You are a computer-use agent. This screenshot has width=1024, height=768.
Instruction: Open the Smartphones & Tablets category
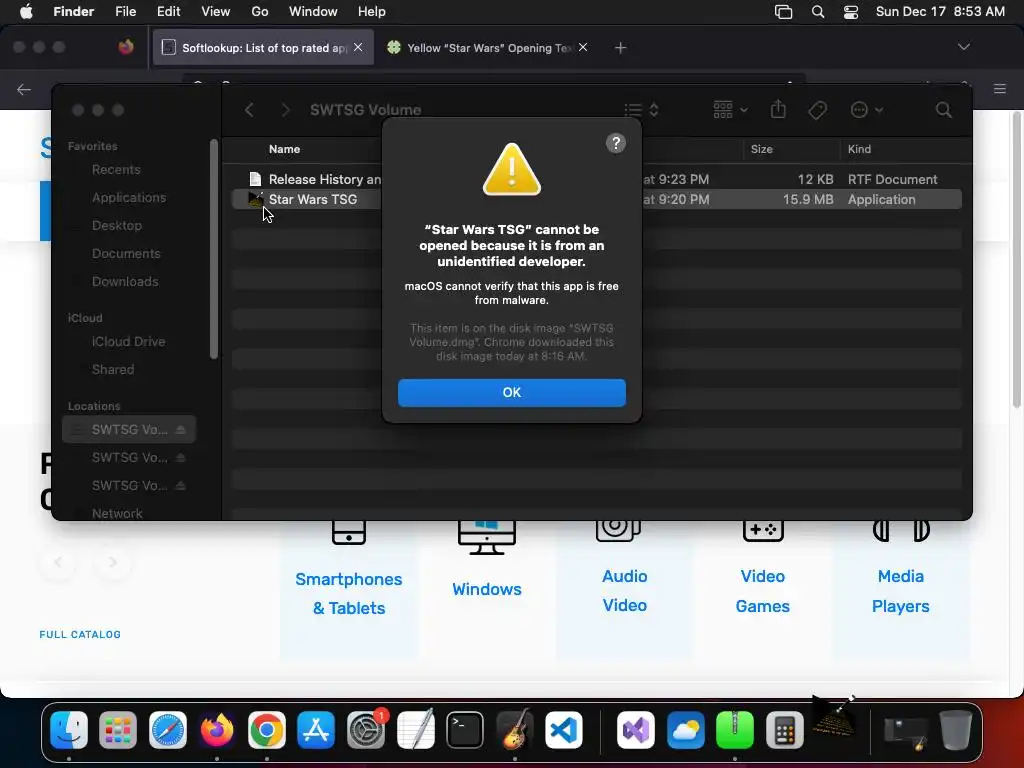[349, 593]
